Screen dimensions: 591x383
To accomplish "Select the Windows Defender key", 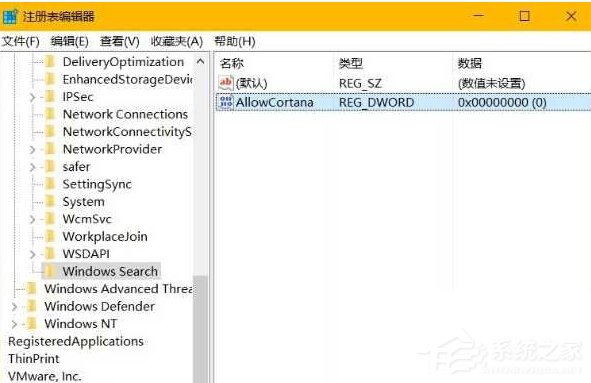I will [x=100, y=306].
